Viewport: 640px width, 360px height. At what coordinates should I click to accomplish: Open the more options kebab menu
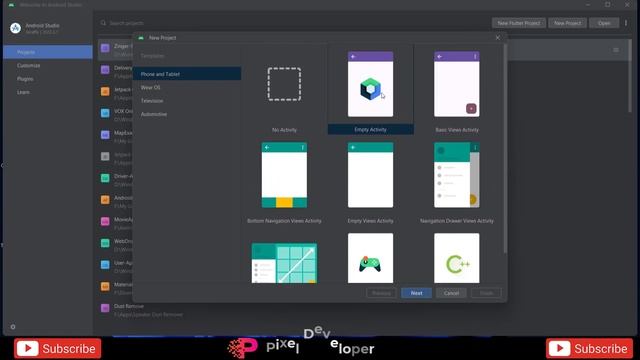point(626,23)
